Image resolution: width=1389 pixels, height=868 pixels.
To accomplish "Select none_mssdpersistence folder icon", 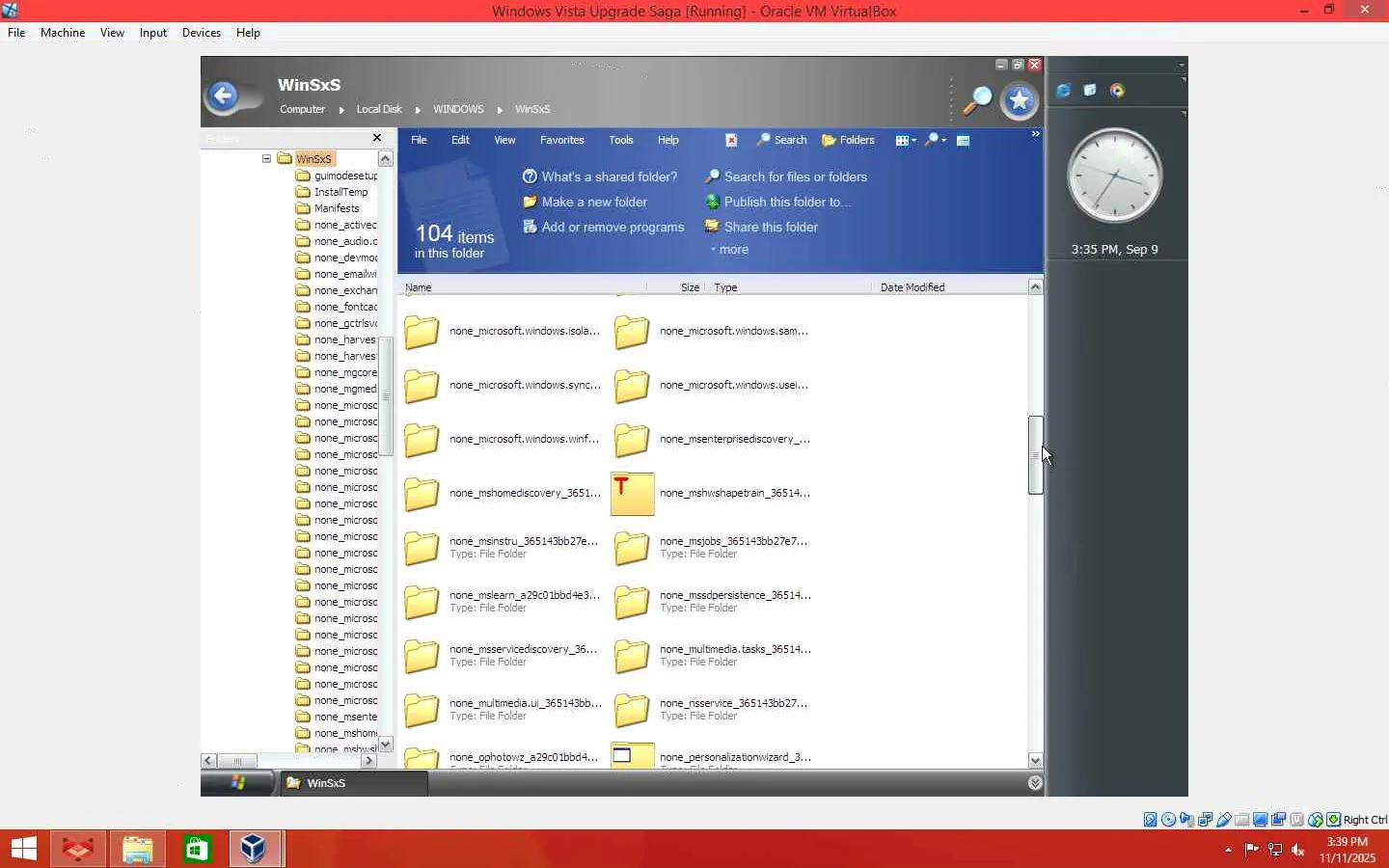I will coord(632,602).
